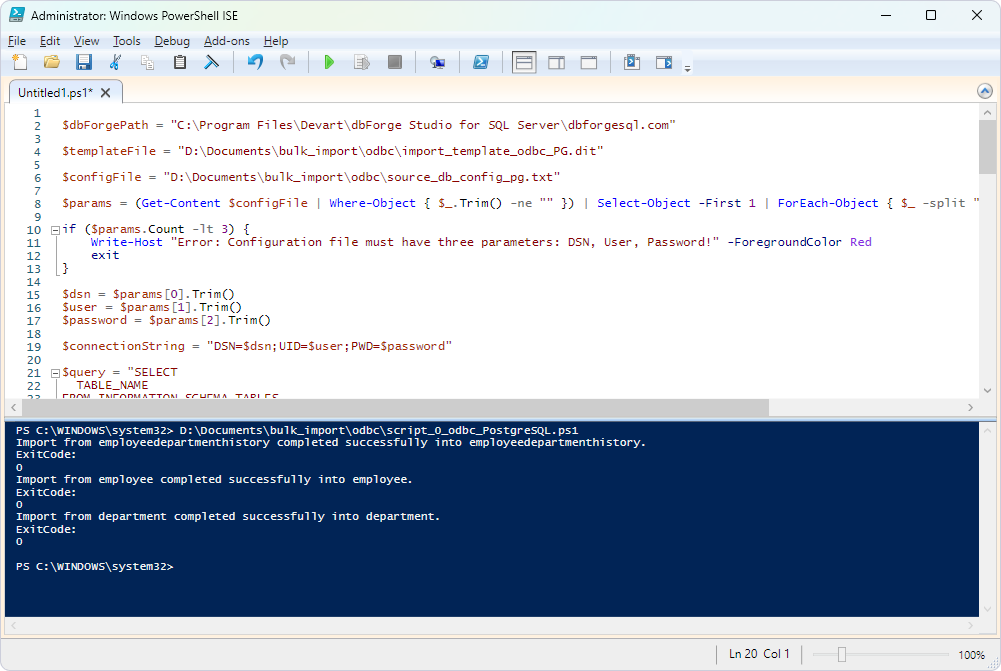
Task: Adjust the zoom slider handle
Action: click(x=841, y=654)
